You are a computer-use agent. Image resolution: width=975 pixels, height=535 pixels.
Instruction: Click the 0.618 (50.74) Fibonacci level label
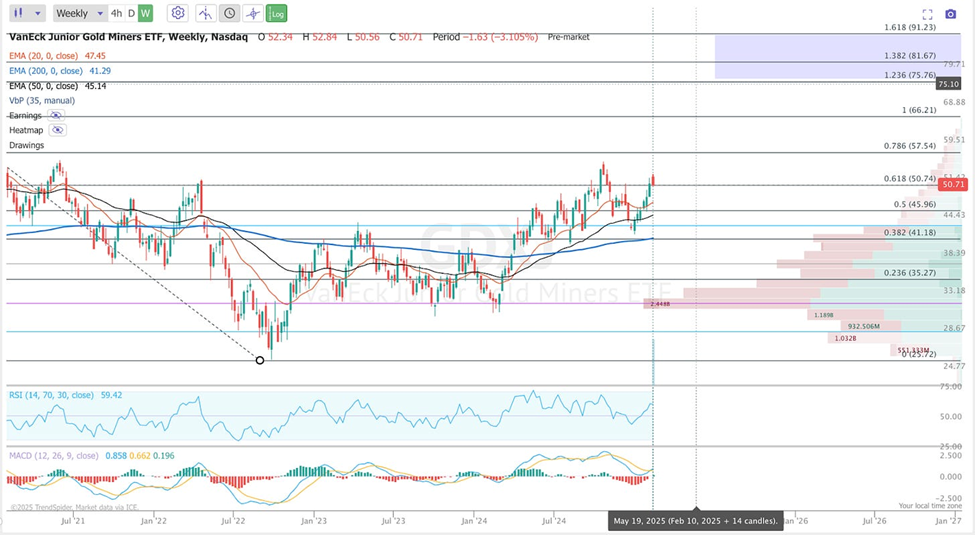pyautogui.click(x=910, y=179)
